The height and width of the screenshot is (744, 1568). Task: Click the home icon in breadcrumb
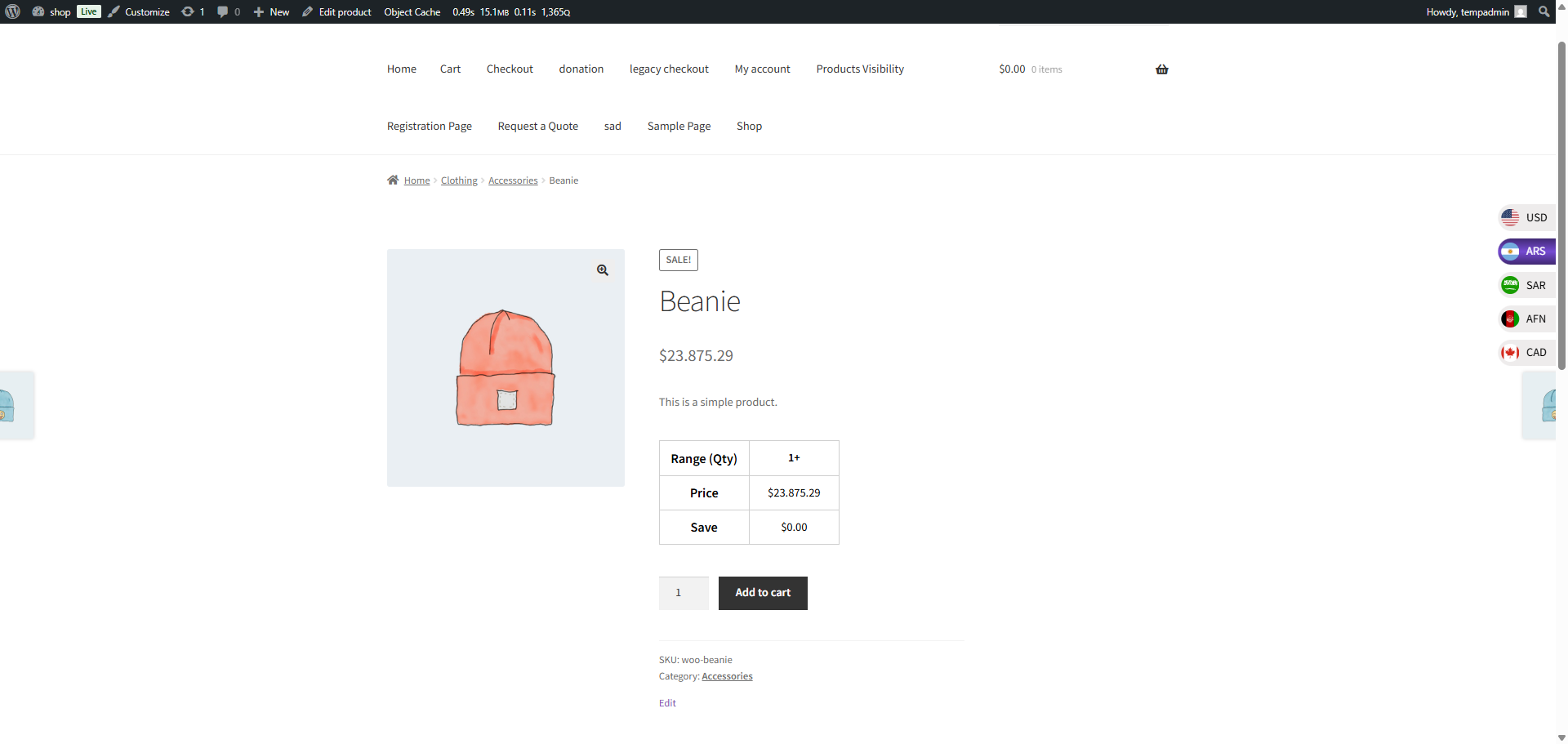393,180
